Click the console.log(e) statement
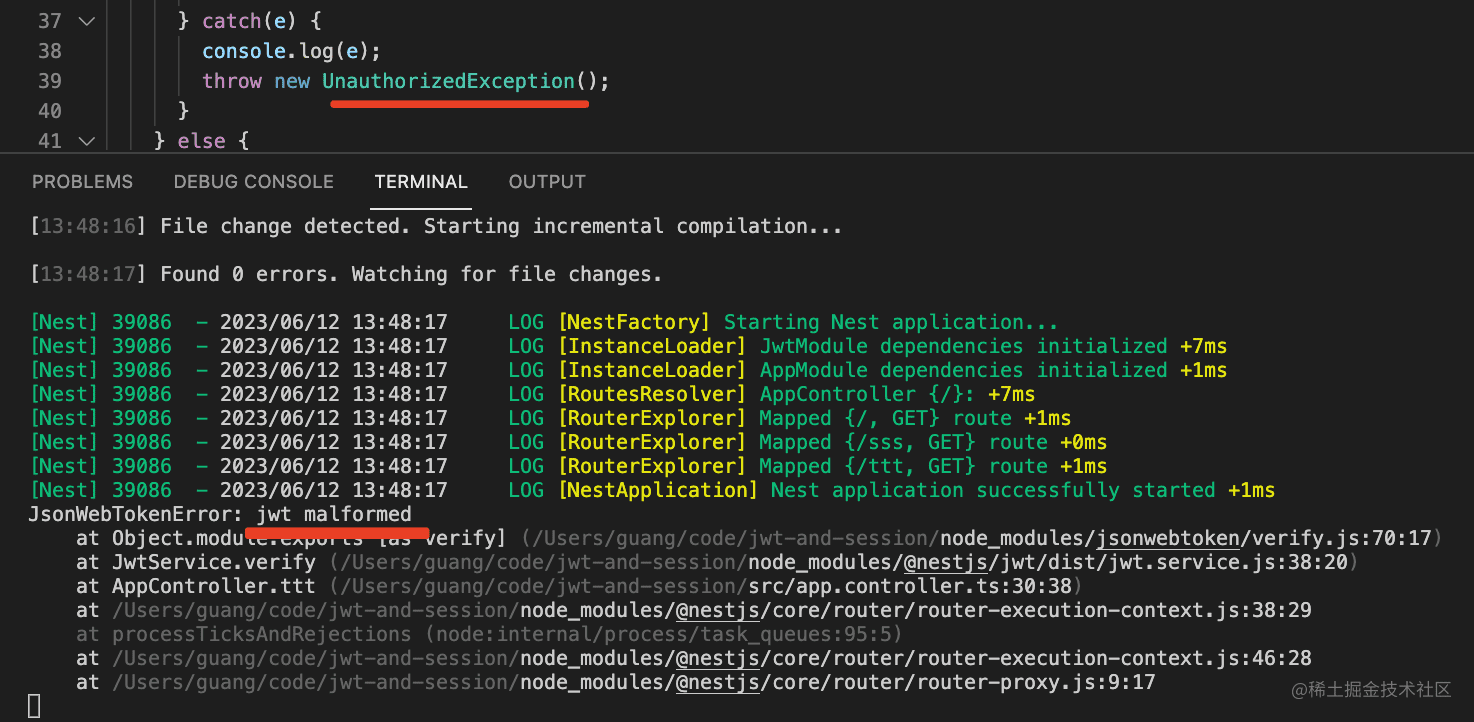Screen dimensions: 1474x722 [291, 51]
